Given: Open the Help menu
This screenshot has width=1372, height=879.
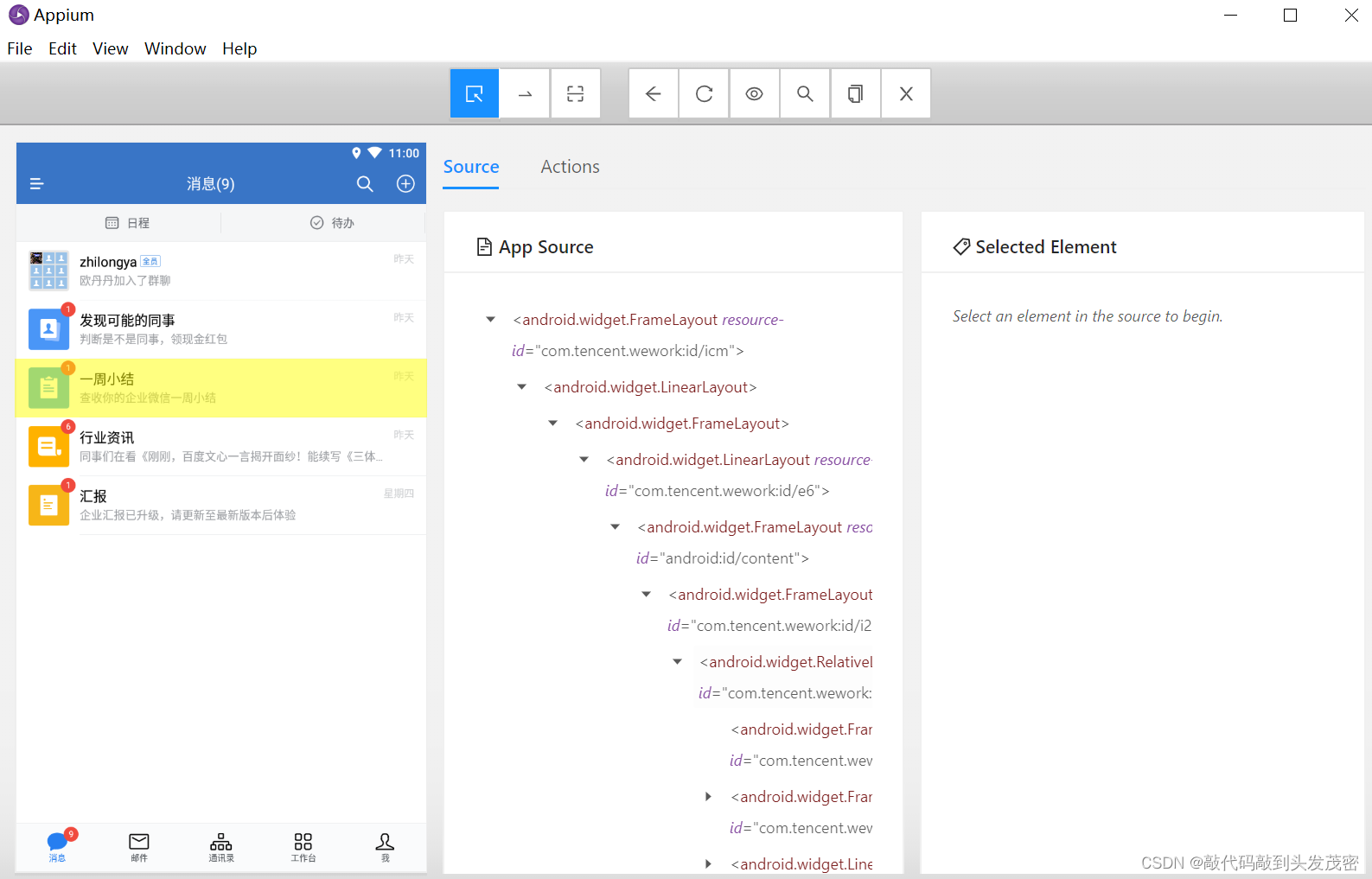Looking at the screenshot, I should [x=239, y=48].
